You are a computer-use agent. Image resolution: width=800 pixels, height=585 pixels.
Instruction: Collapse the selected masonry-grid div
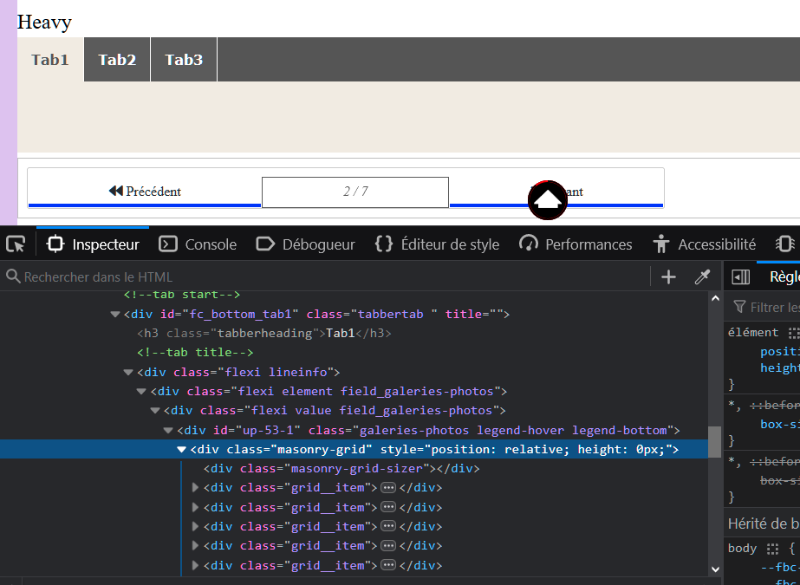[182, 449]
